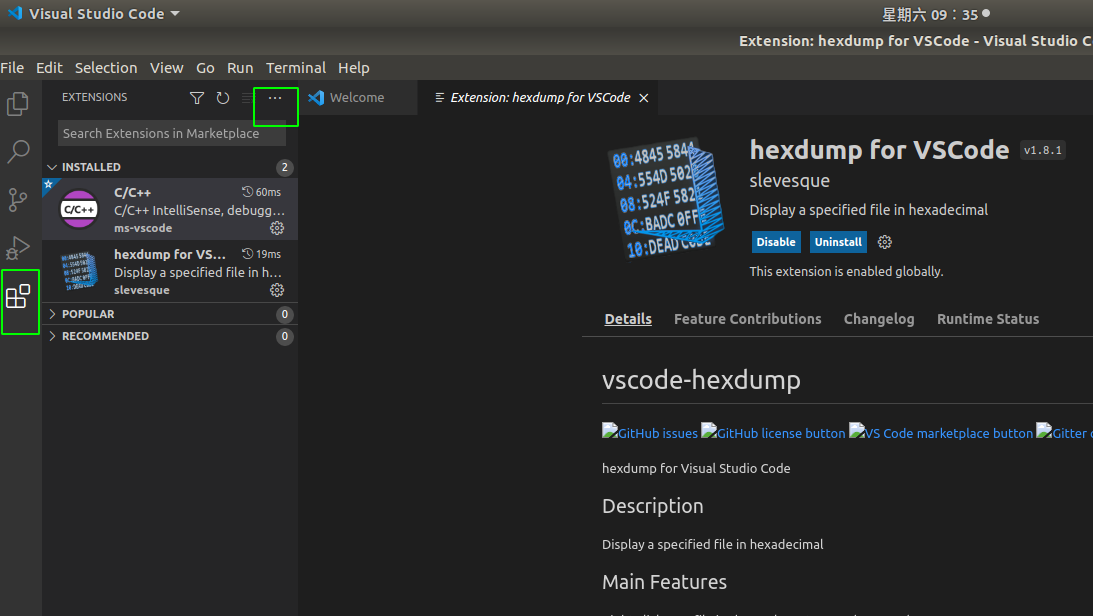
Task: Select the Details tab
Action: tap(628, 319)
